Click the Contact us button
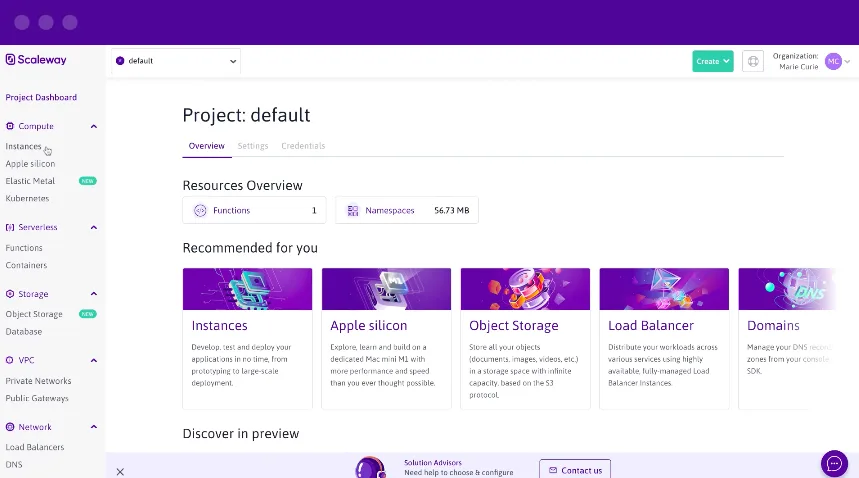The image size is (859, 478). (575, 470)
